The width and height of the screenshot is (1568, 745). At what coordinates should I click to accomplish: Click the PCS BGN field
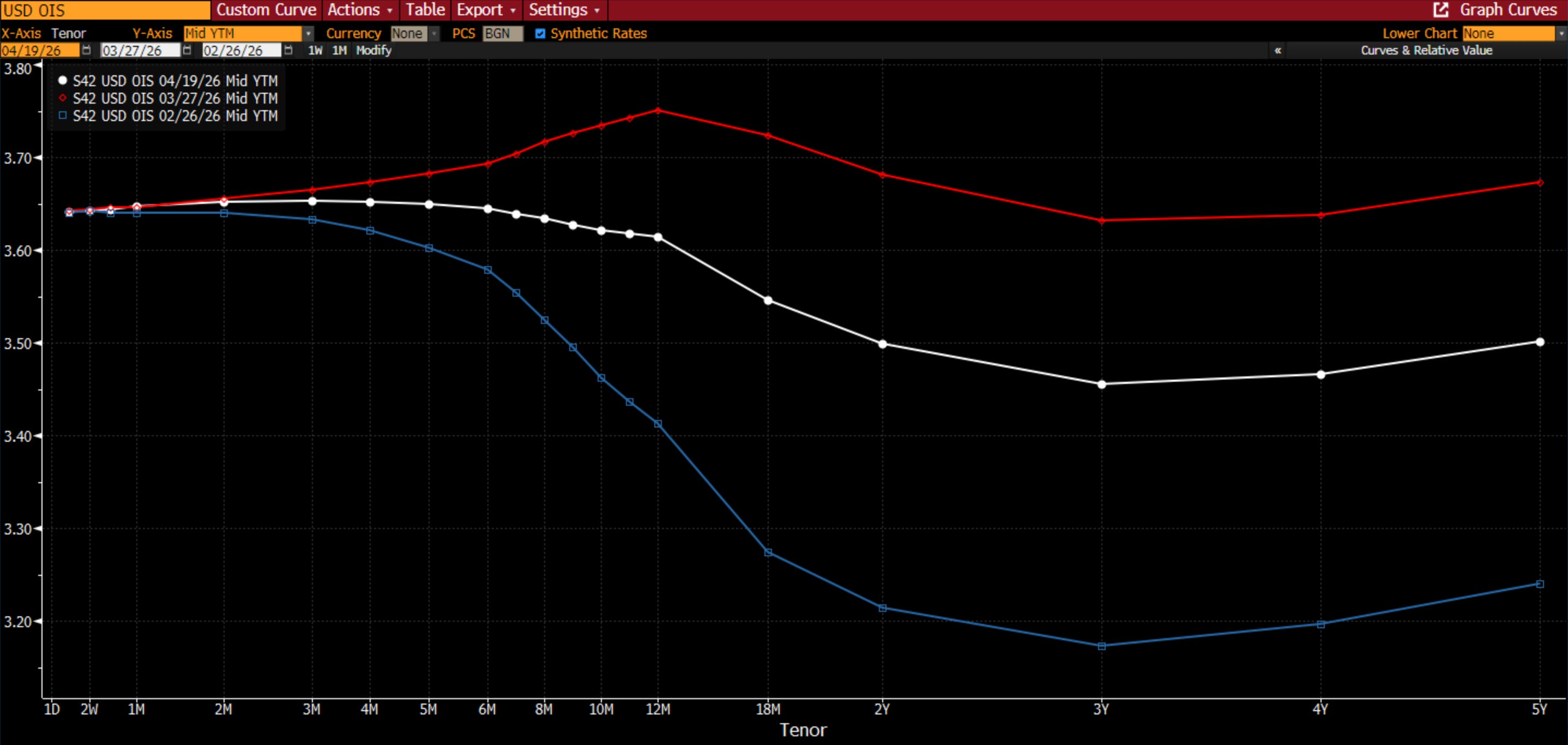[x=502, y=33]
